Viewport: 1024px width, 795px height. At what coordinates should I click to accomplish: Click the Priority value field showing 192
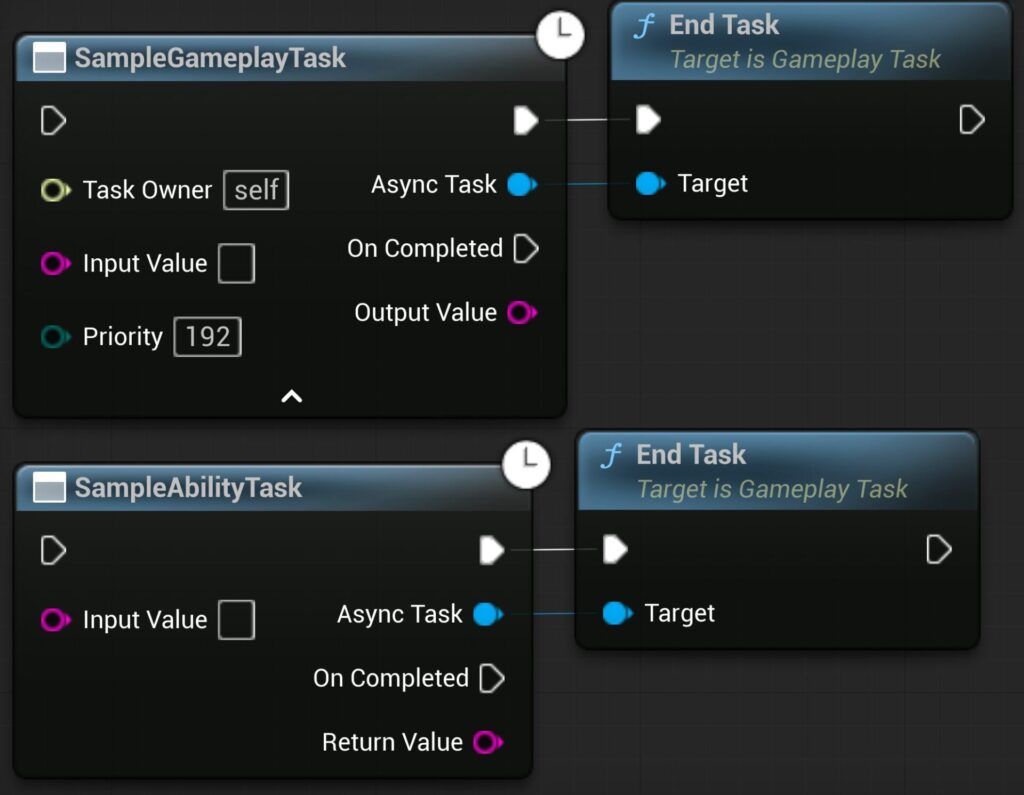coord(208,337)
